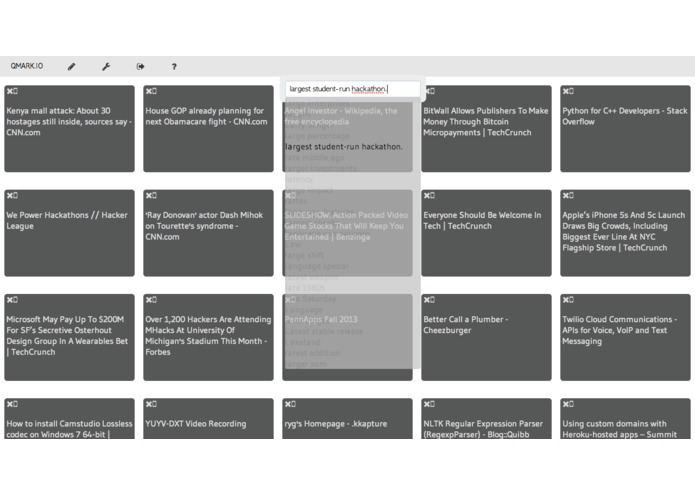
Task: Pick the 'latency' suggestion in dropdown
Action: pyautogui.click(x=299, y=179)
